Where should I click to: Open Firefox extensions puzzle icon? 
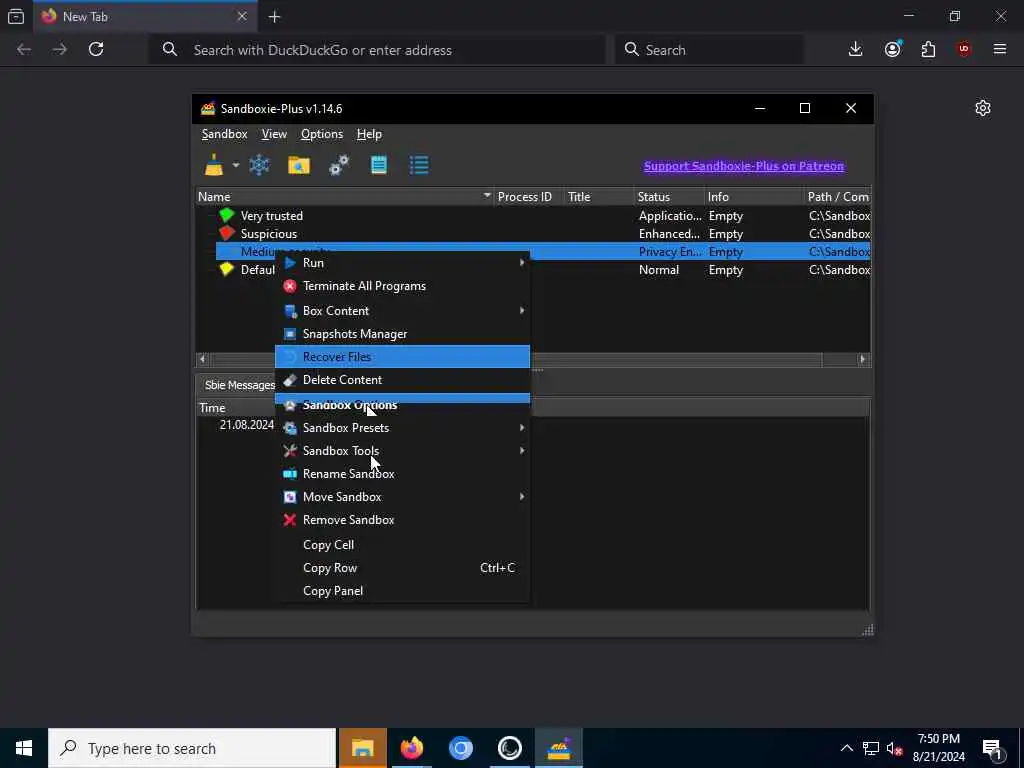click(x=928, y=49)
